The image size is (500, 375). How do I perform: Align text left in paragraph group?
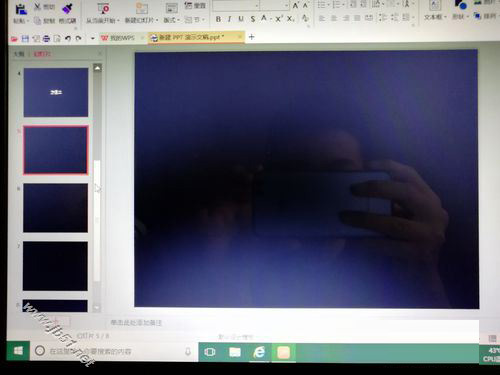coord(322,18)
